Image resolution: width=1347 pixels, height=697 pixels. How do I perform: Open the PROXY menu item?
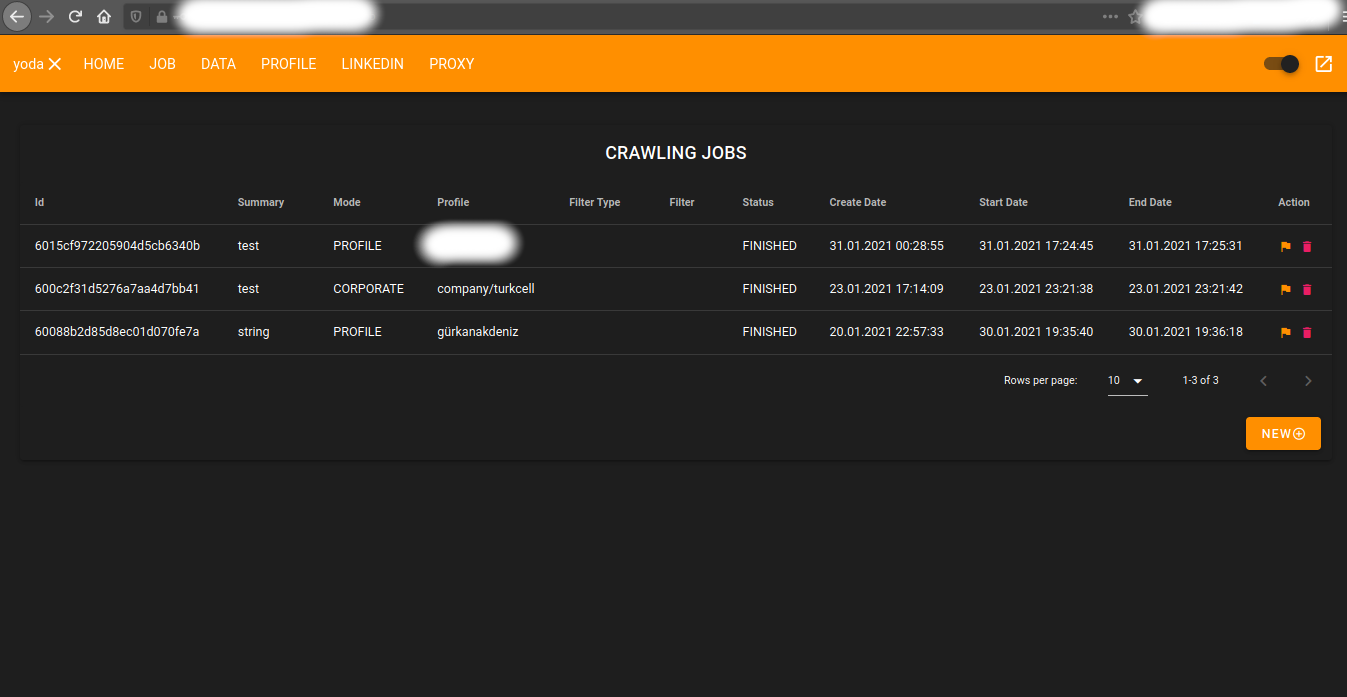[452, 64]
